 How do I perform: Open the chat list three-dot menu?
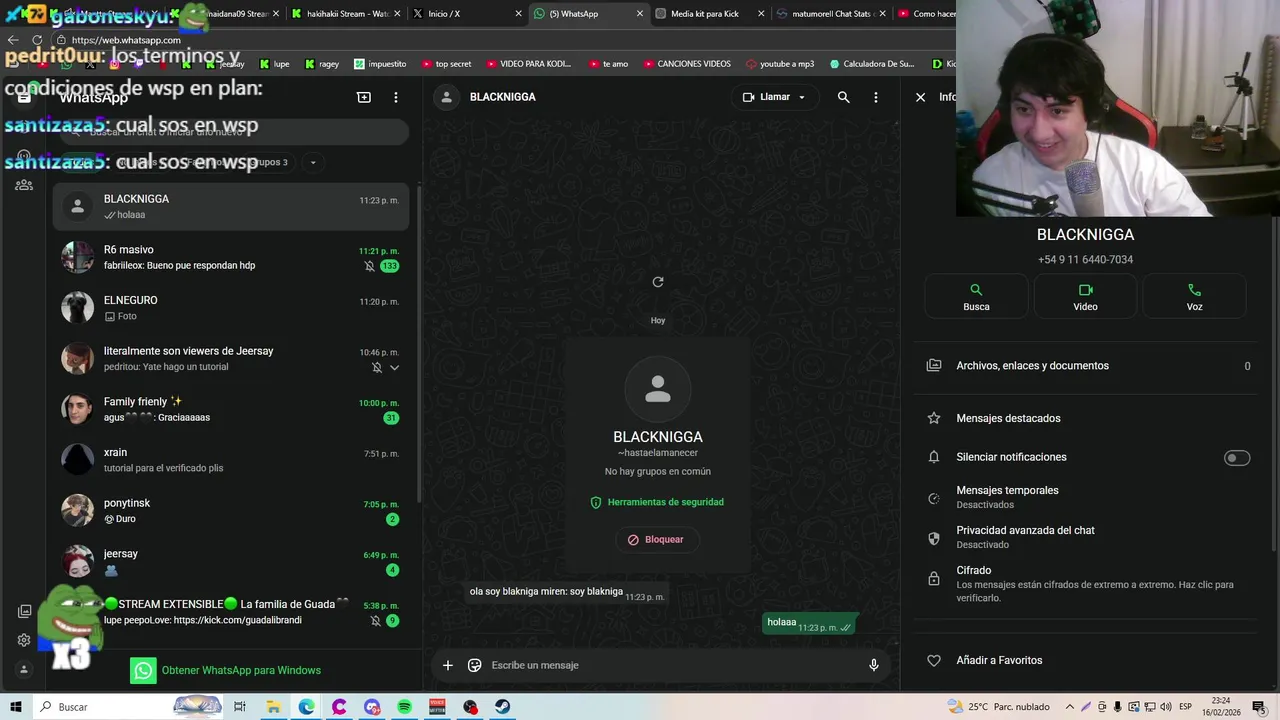(396, 97)
